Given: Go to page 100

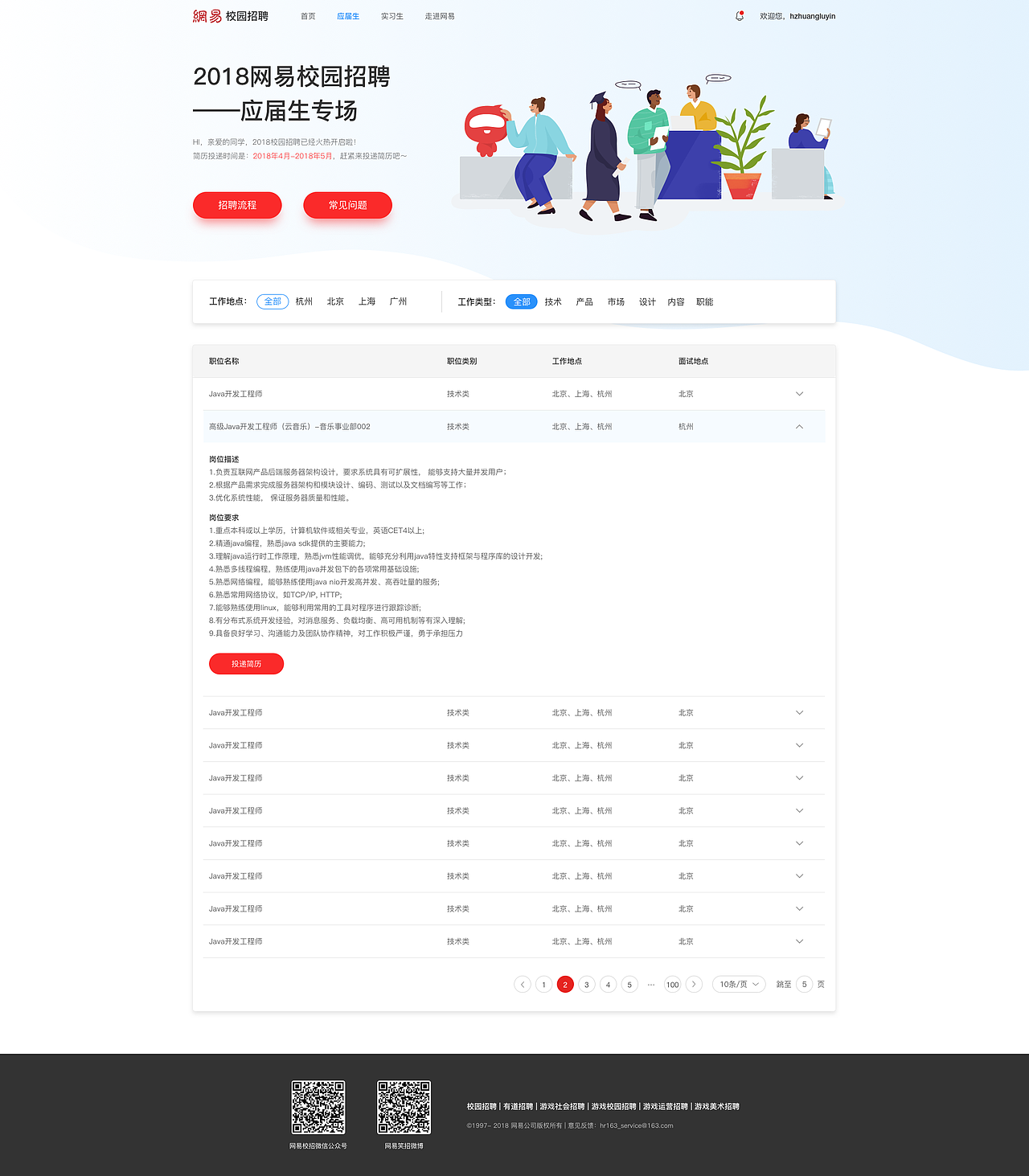Looking at the screenshot, I should (x=673, y=984).
